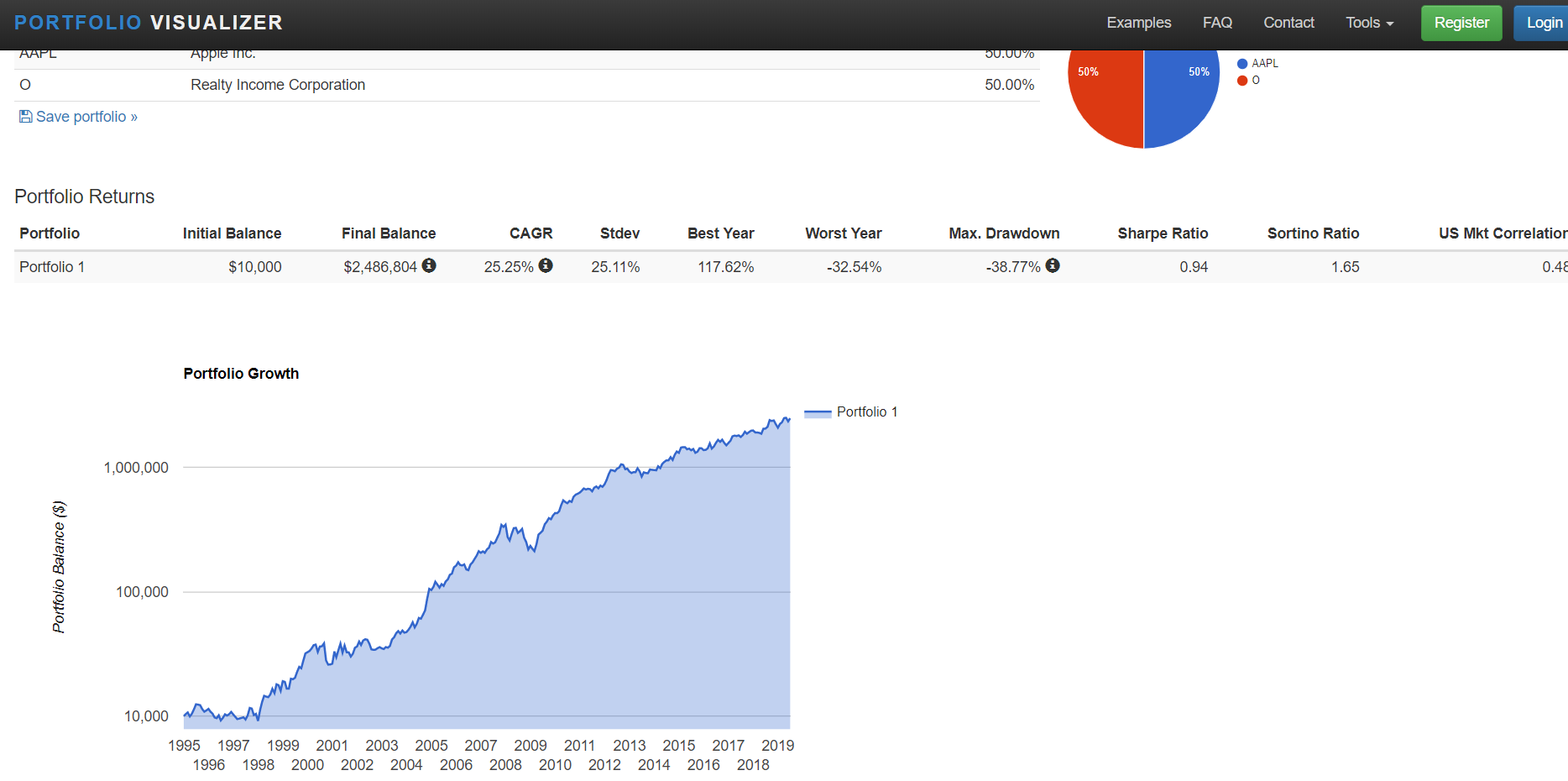This screenshot has height=781, width=1568.
Task: Click the Sharpe Ratio column header
Action: [x=1163, y=233]
